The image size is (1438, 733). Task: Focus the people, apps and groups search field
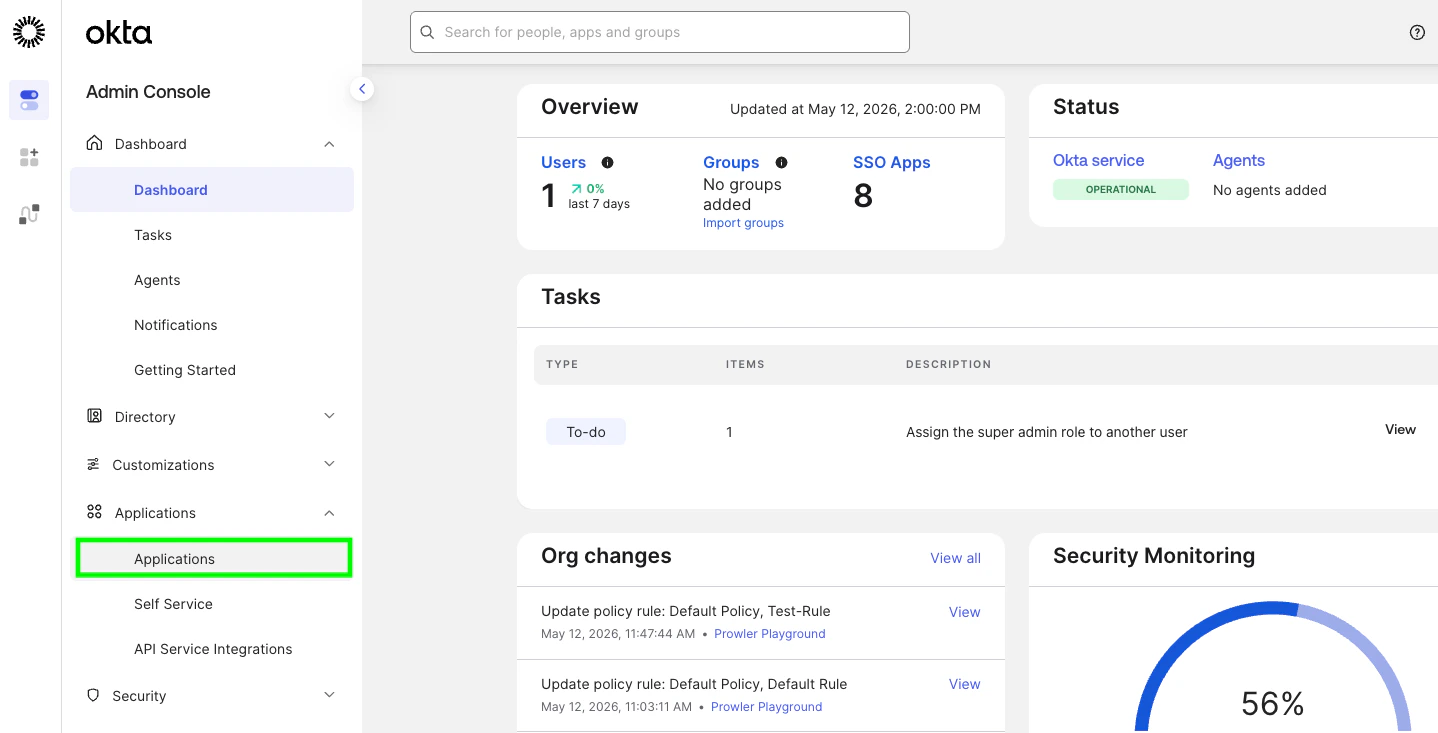tap(660, 32)
